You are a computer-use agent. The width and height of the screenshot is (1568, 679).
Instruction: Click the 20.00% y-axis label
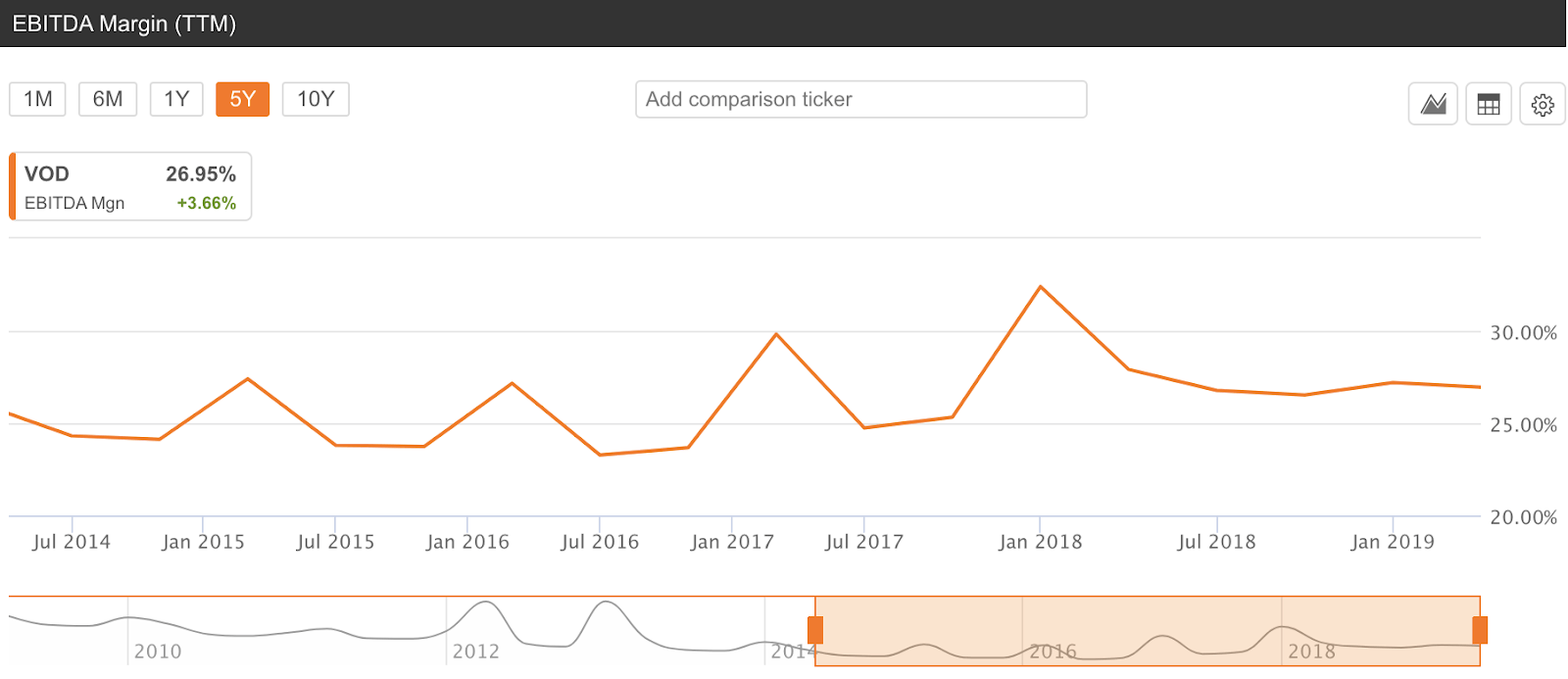click(1524, 517)
